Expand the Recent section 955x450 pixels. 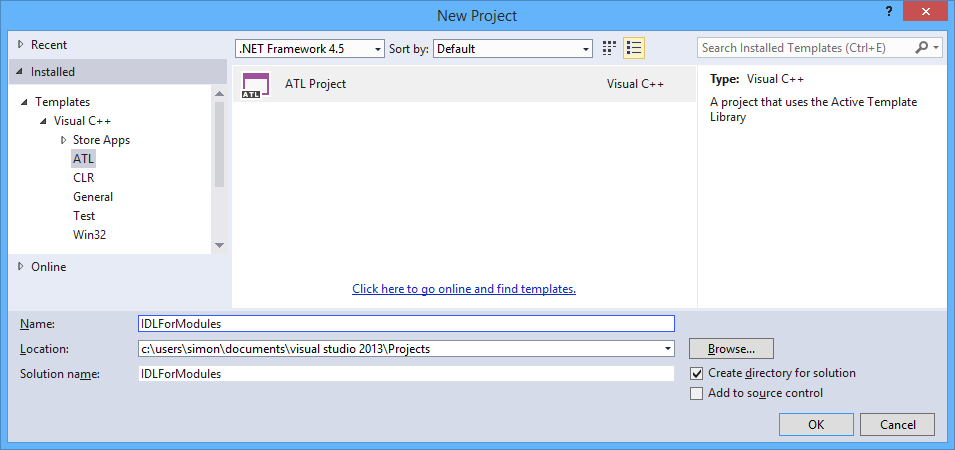(x=21, y=44)
